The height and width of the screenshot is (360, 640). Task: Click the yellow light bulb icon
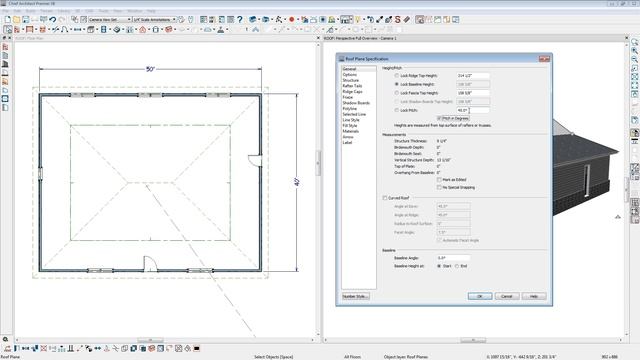pyautogui.click(x=358, y=20)
